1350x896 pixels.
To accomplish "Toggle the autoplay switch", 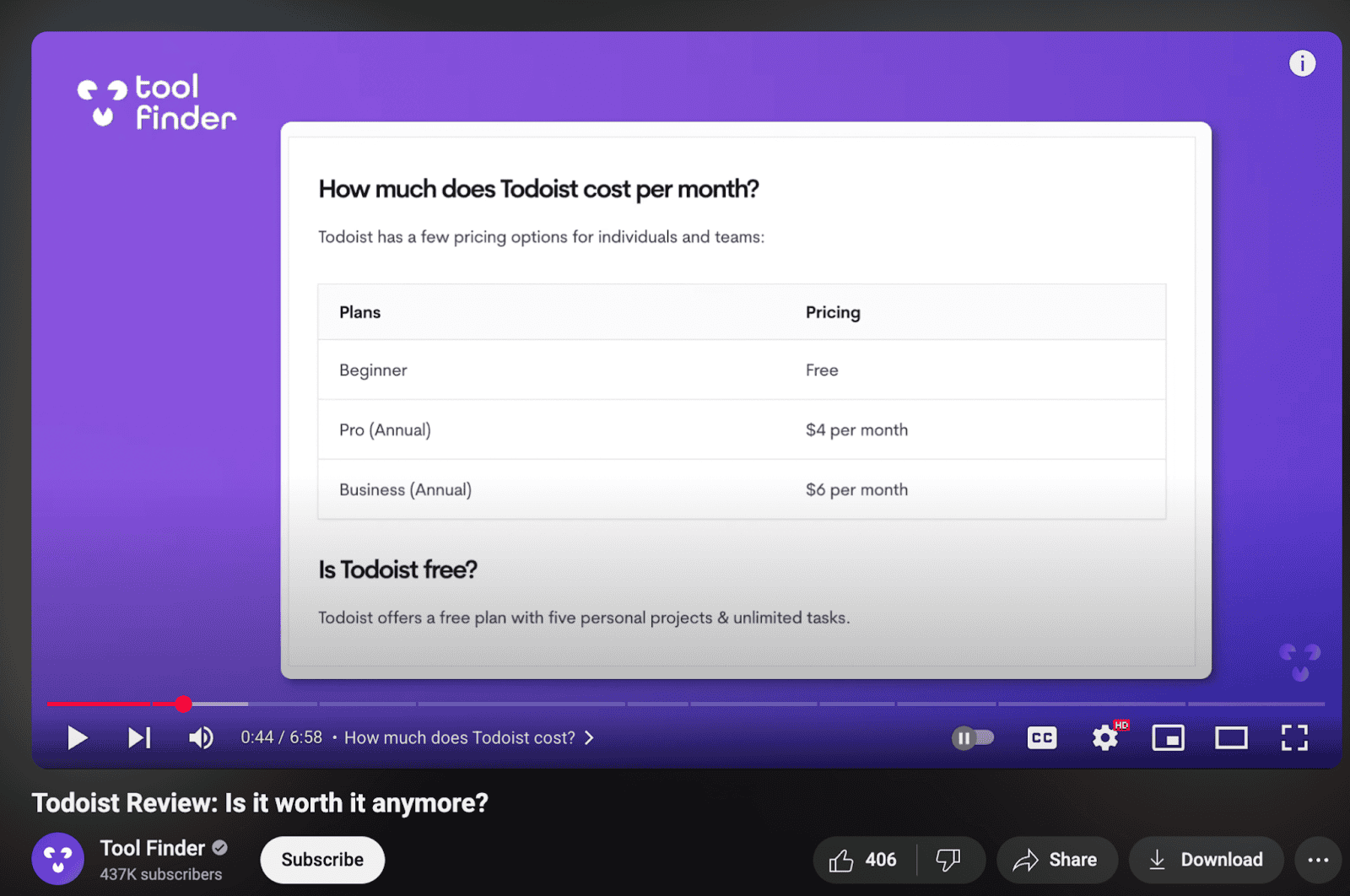I will (972, 738).
